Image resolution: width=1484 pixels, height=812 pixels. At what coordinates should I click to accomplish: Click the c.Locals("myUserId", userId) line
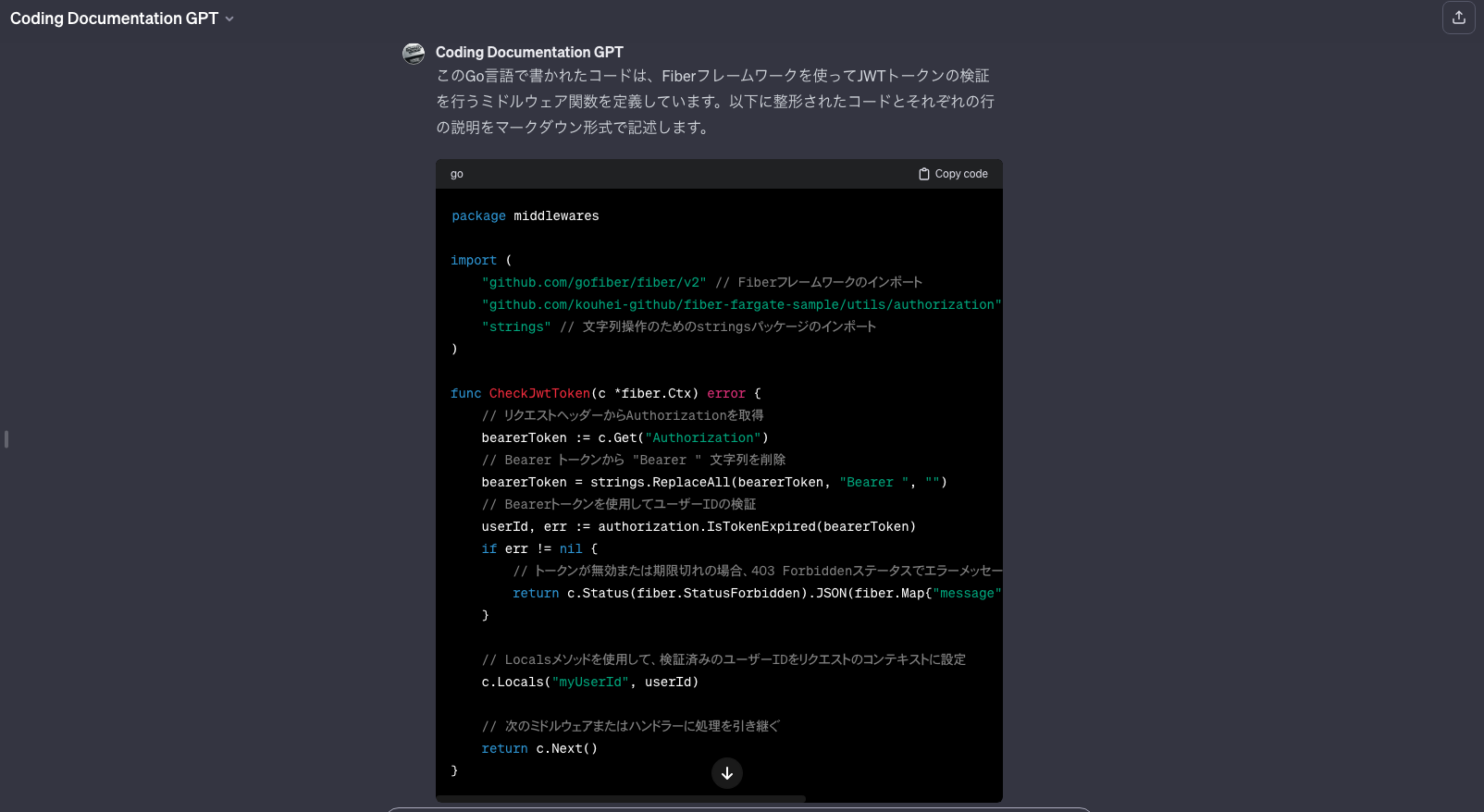[x=590, y=683]
